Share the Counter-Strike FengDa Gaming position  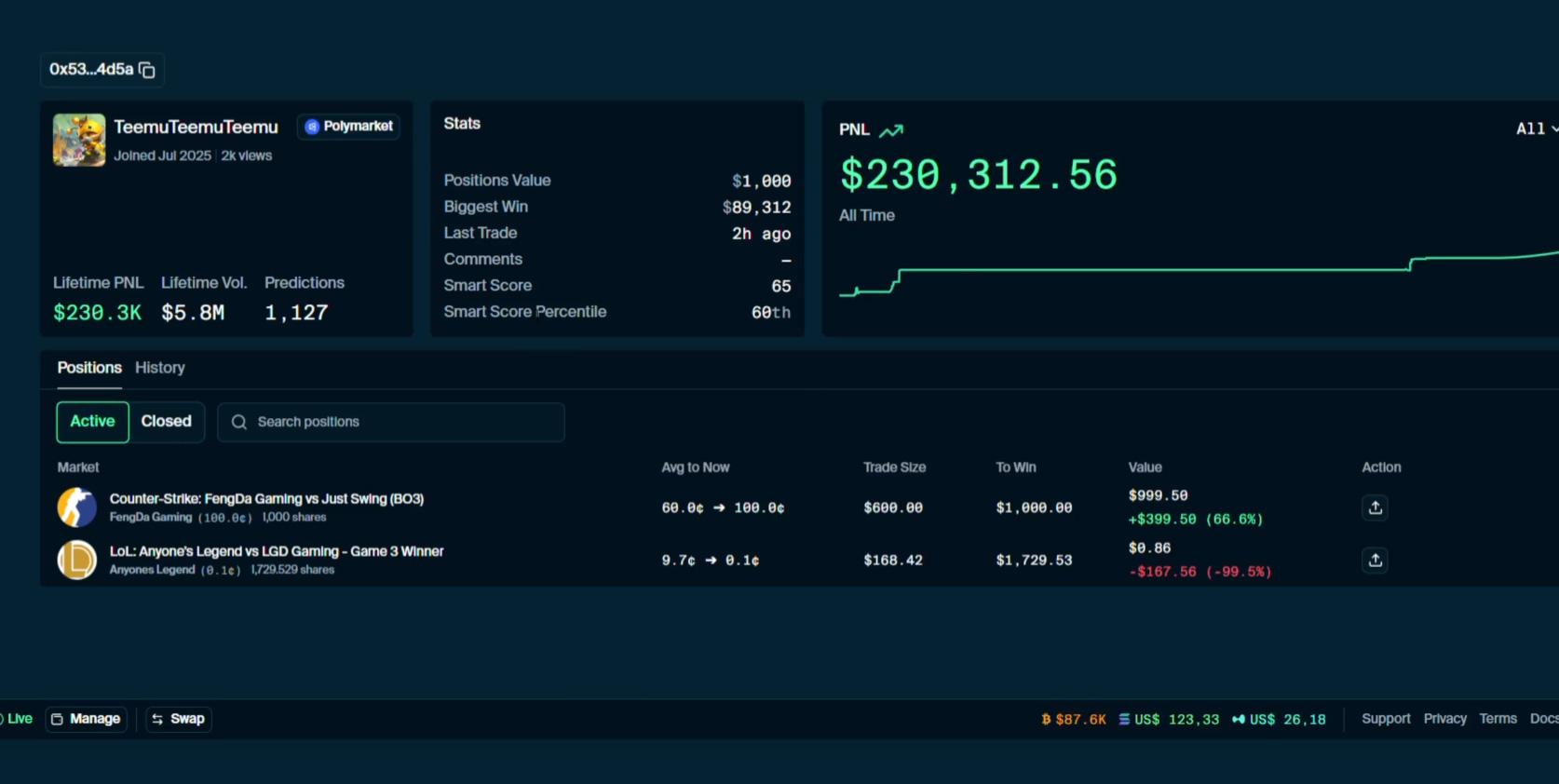pyautogui.click(x=1375, y=507)
